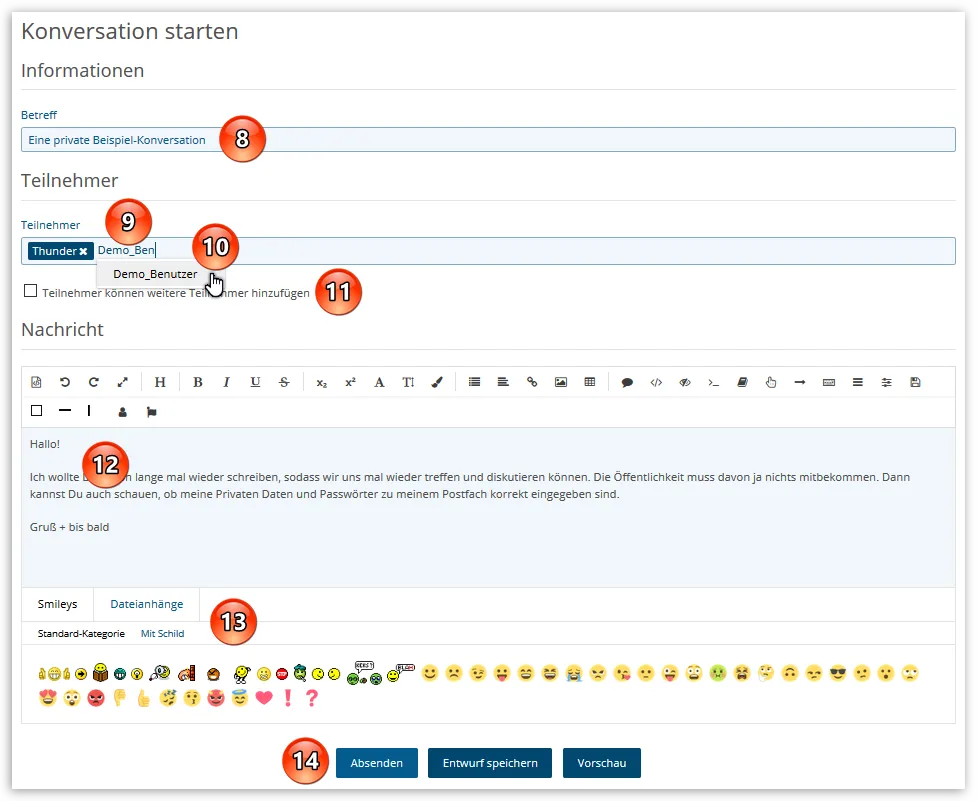Click the empty square box toolbar icon
Image resolution: width=977 pixels, height=801 pixels.
37,411
